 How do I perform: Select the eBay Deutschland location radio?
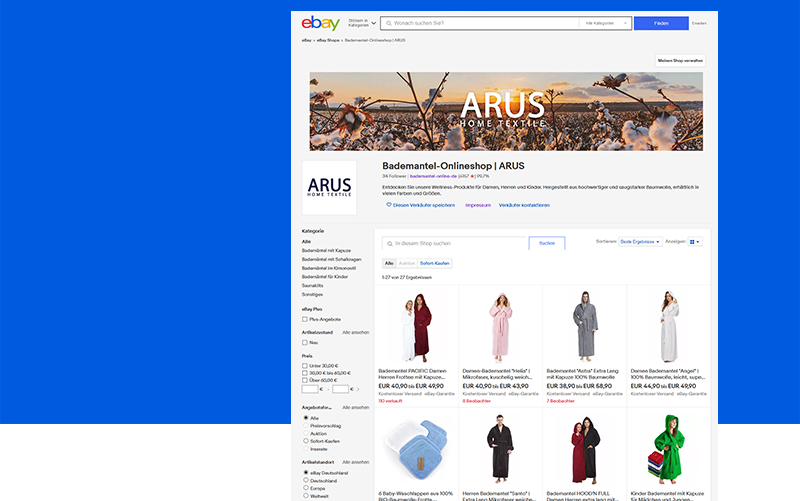(306, 472)
